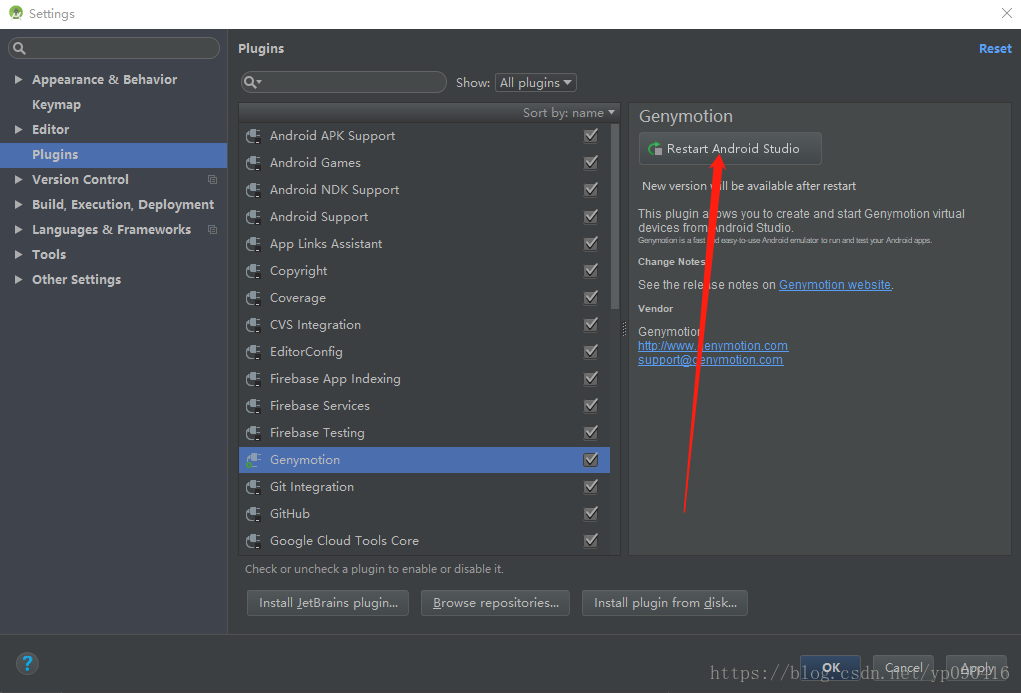Select the Firebase Services plugin row
This screenshot has width=1021, height=693.
pyautogui.click(x=424, y=406)
